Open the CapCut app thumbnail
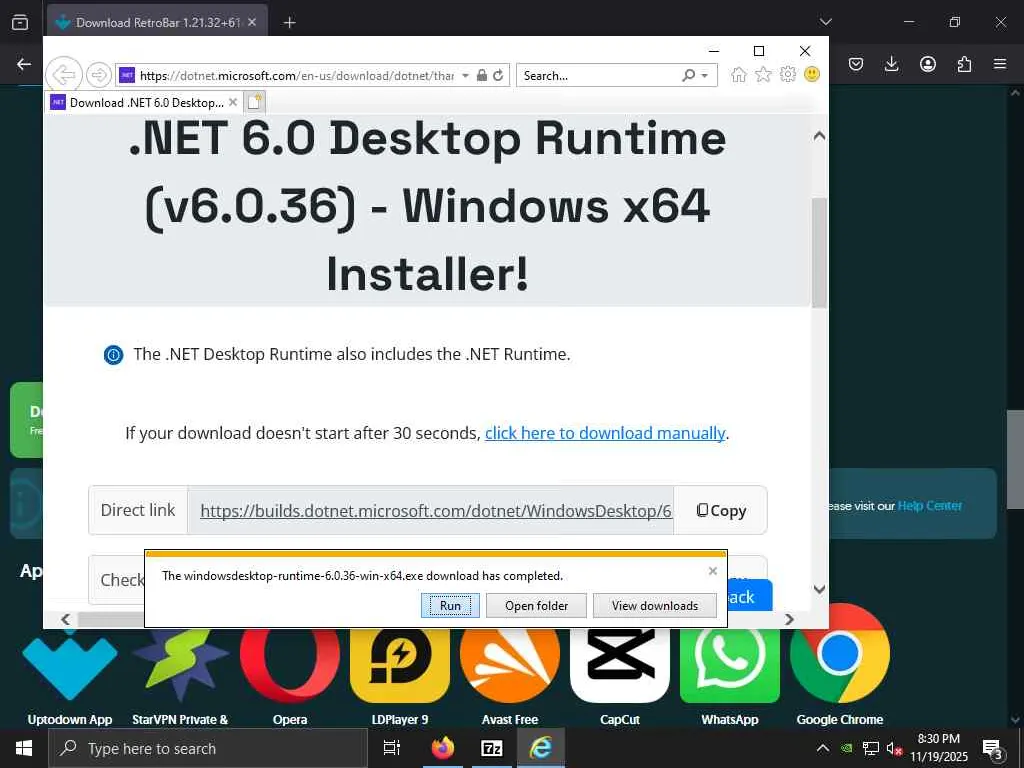This screenshot has width=1024, height=768. click(x=620, y=665)
